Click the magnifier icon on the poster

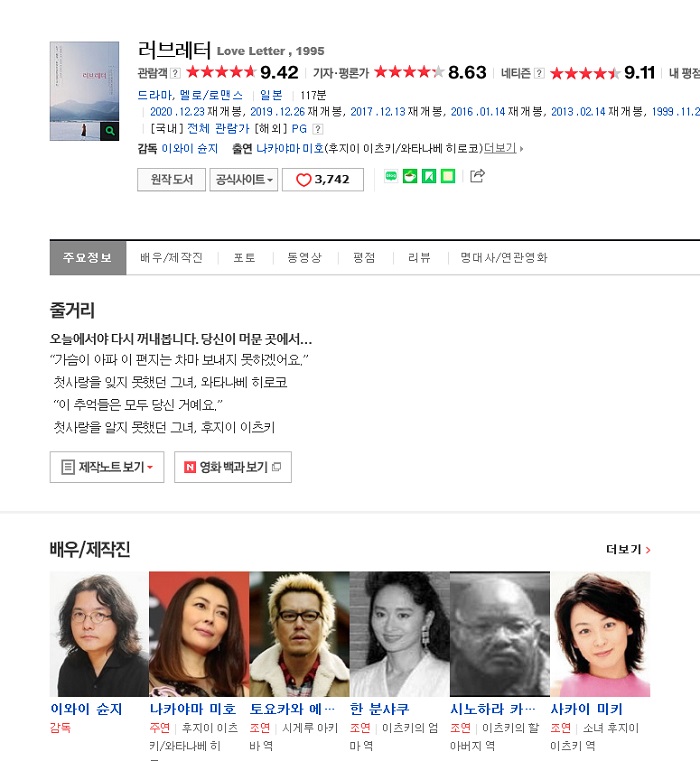[110, 131]
